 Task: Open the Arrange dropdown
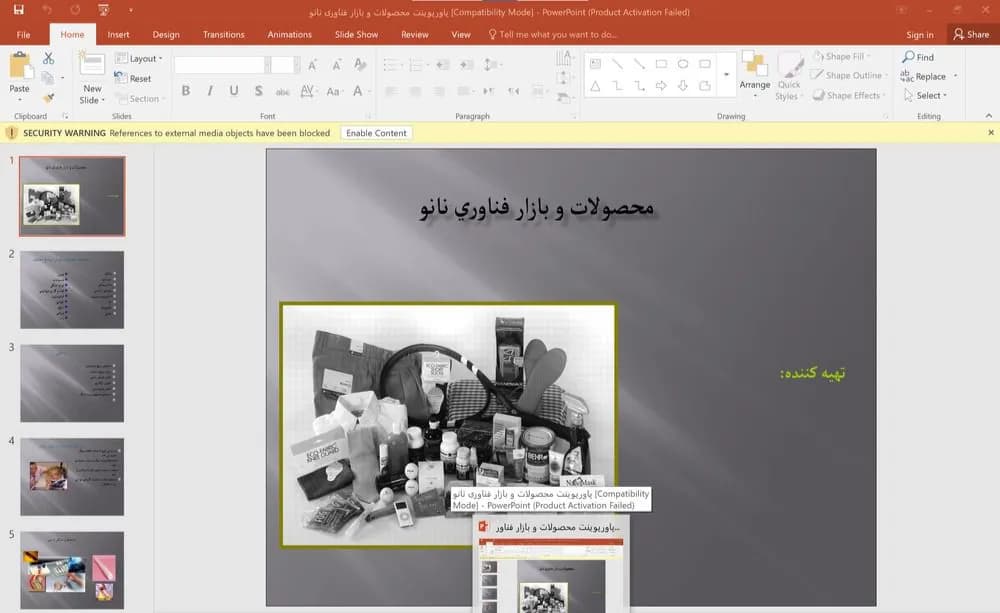[x=754, y=75]
